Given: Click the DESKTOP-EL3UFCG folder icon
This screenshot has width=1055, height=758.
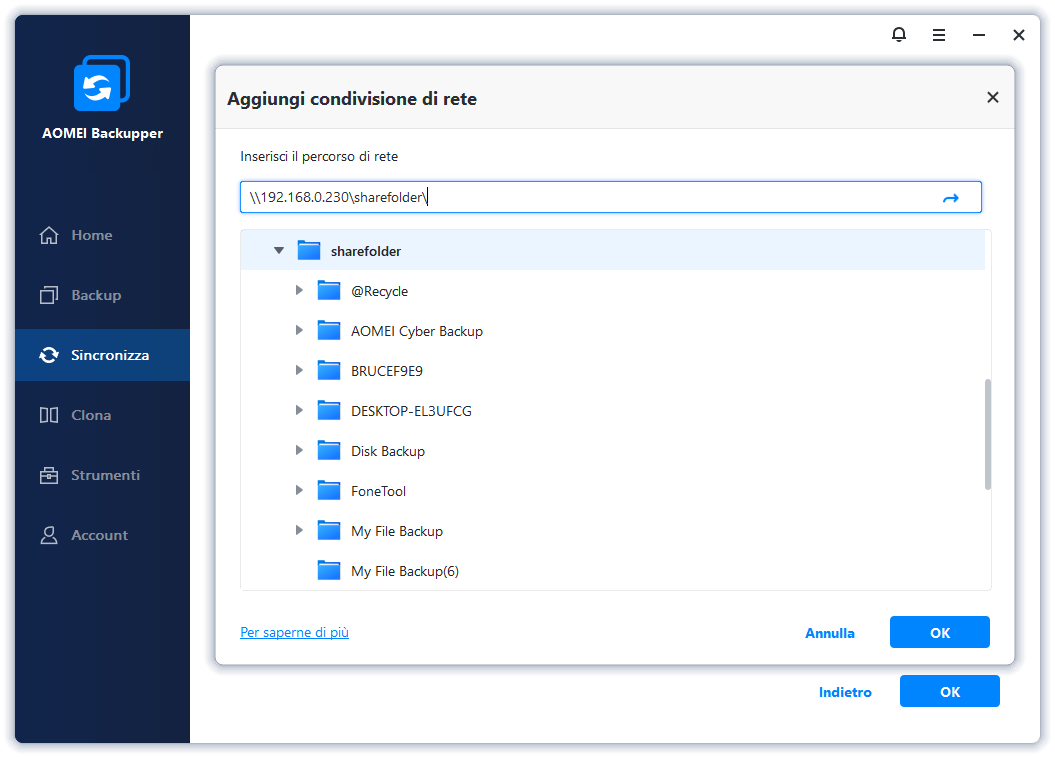Looking at the screenshot, I should click(329, 410).
